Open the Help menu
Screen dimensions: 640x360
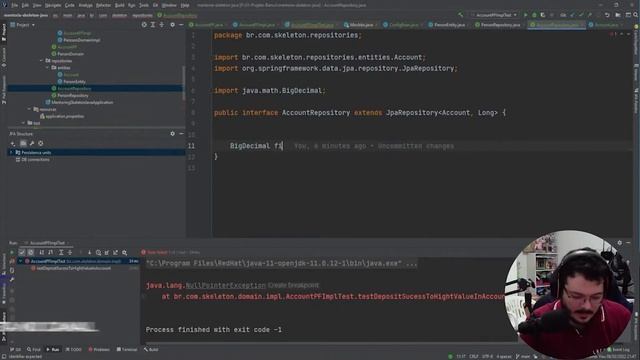coord(185,5)
